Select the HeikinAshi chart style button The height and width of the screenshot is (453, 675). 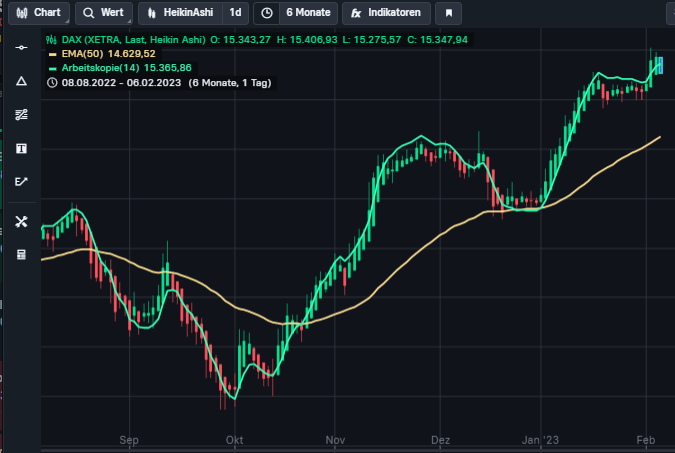coord(180,13)
